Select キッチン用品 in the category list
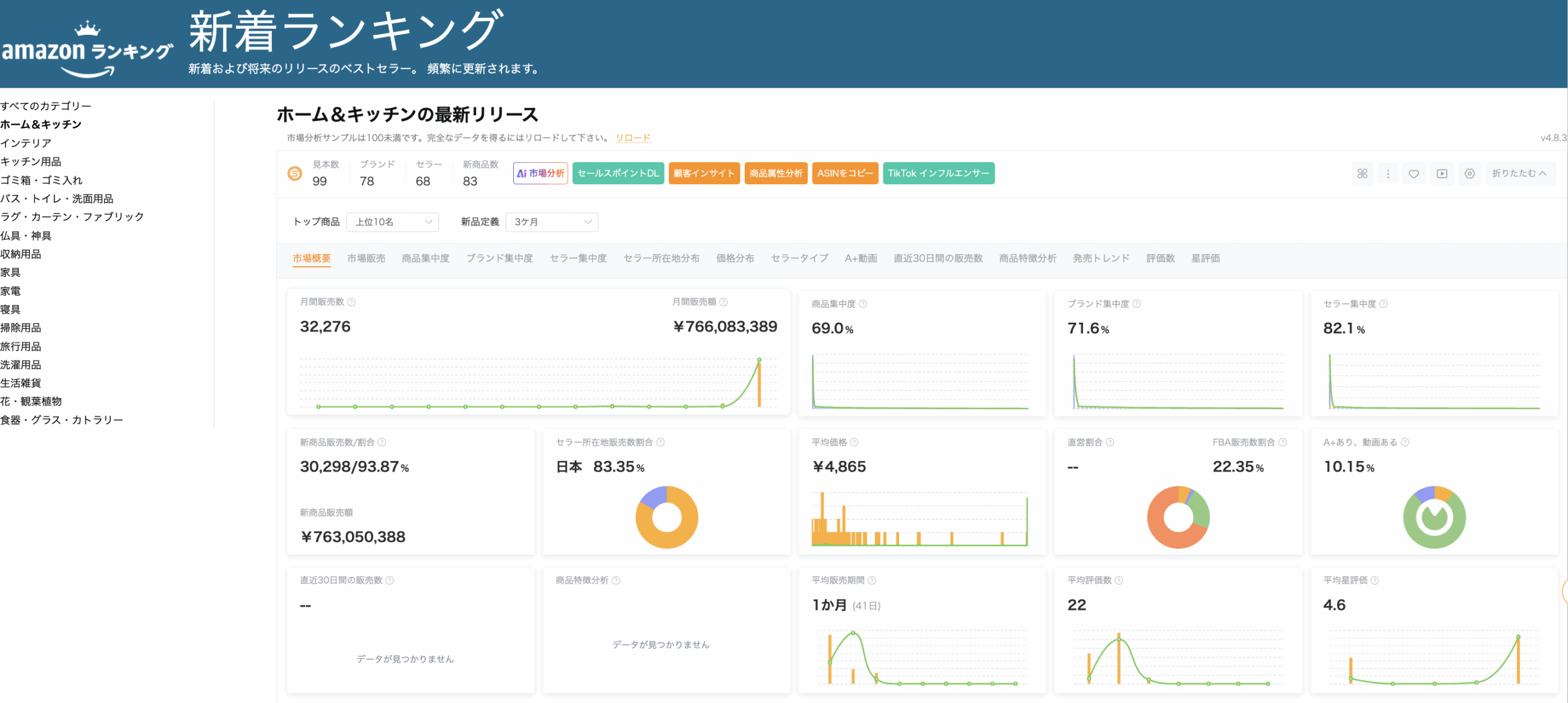Screen dimensions: 1568x703 click(31, 162)
